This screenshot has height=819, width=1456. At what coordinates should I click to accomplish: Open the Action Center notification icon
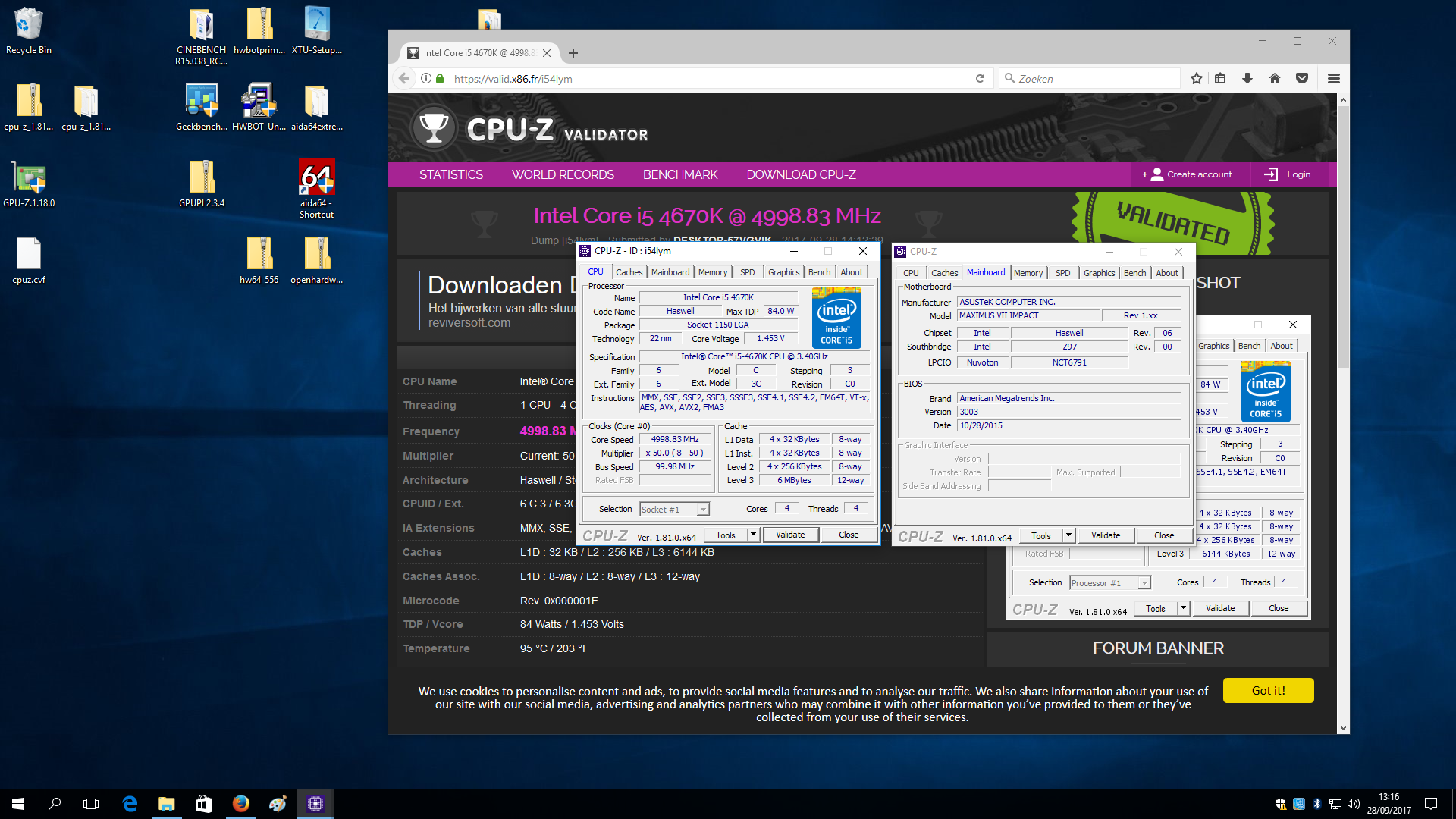1431,804
